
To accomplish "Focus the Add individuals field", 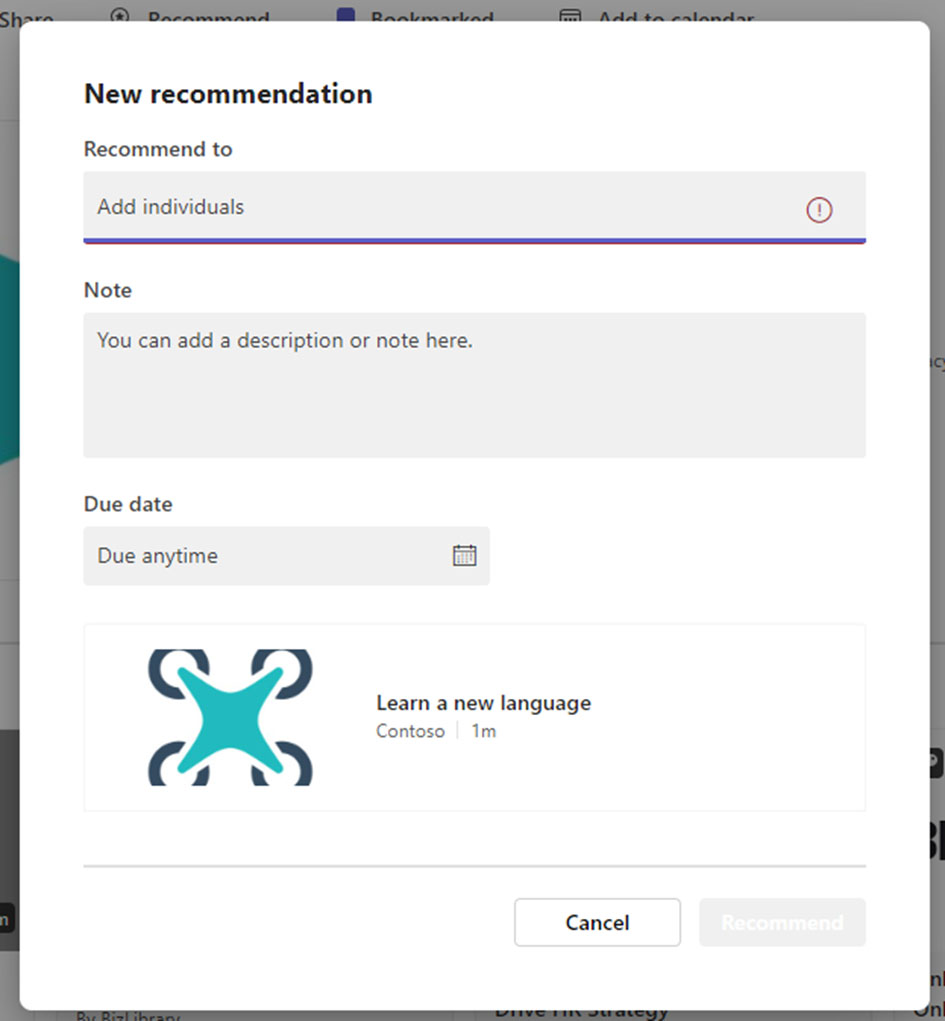I will click(440, 208).
